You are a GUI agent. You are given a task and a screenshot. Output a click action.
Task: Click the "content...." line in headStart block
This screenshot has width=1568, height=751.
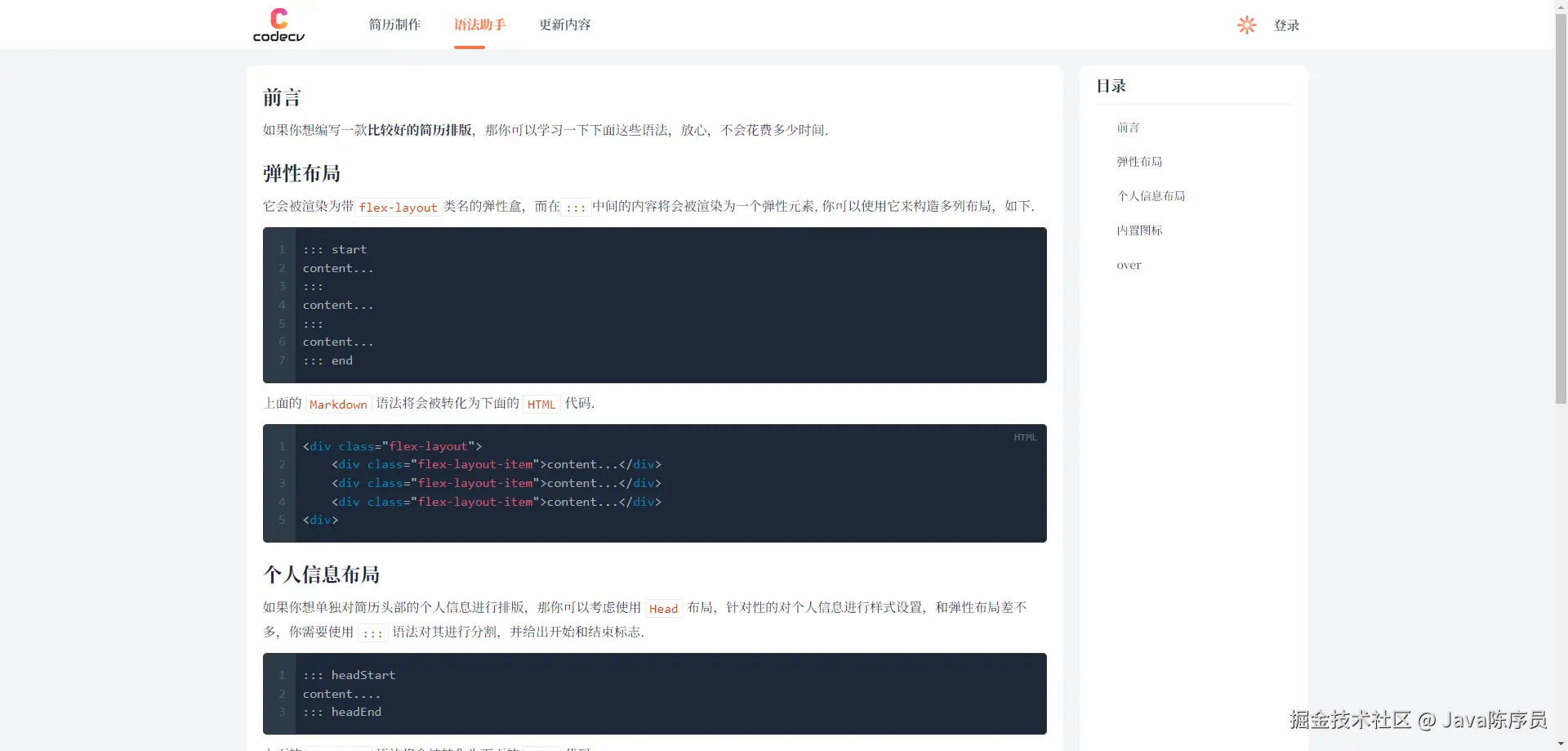click(341, 694)
